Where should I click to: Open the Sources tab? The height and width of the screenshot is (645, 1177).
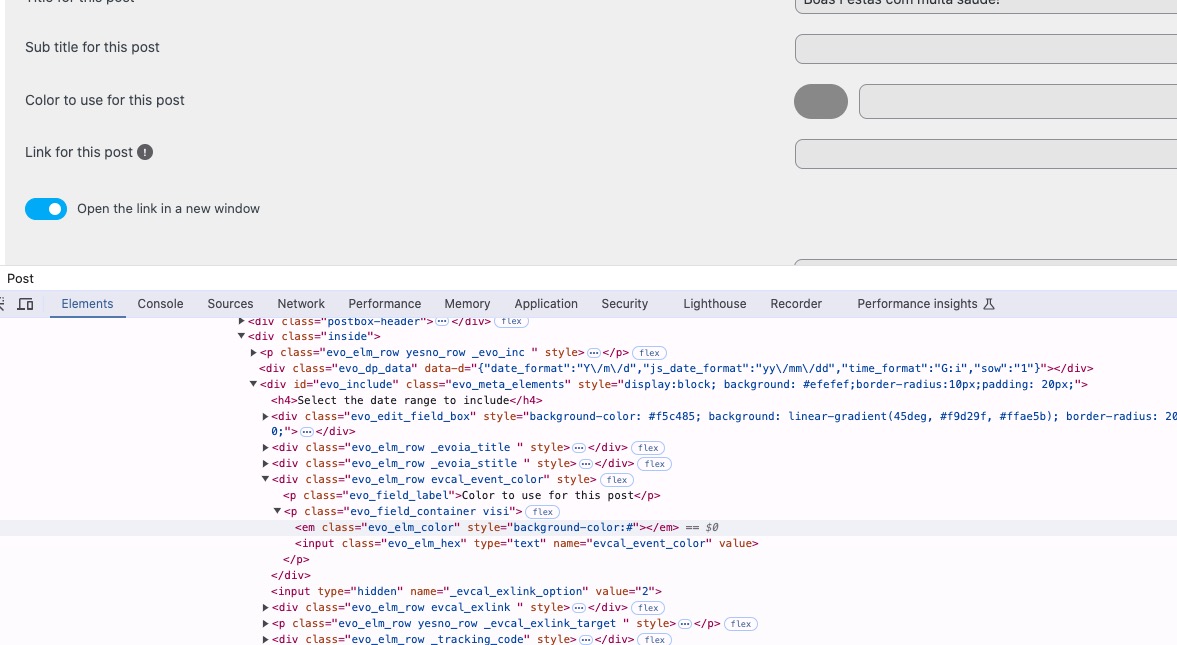[230, 304]
